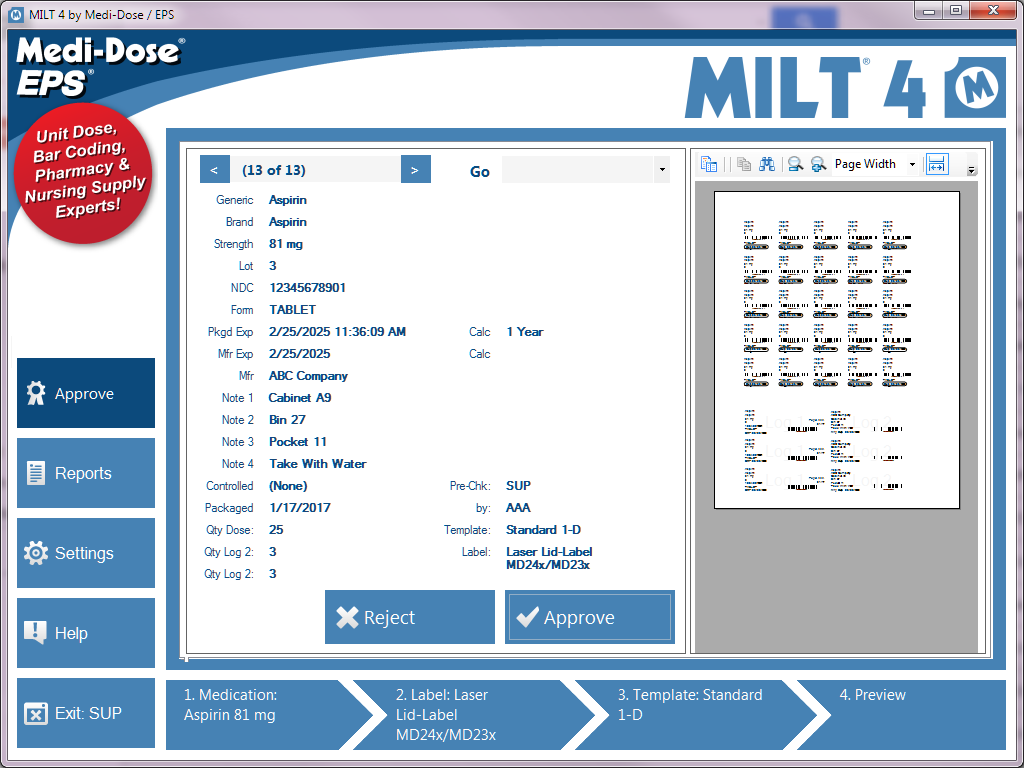Open Help in the left sidebar
Screen dimensions: 1024x768
[x=86, y=633]
